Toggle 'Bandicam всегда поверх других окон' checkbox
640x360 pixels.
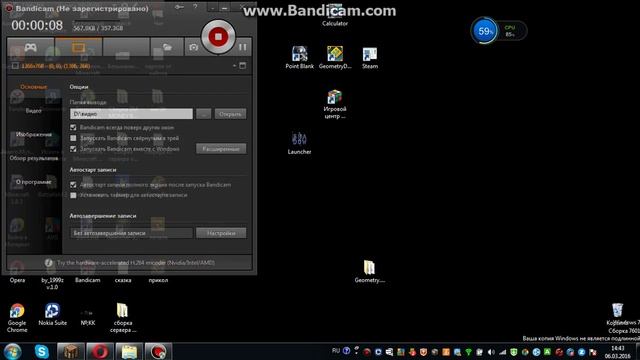point(73,127)
